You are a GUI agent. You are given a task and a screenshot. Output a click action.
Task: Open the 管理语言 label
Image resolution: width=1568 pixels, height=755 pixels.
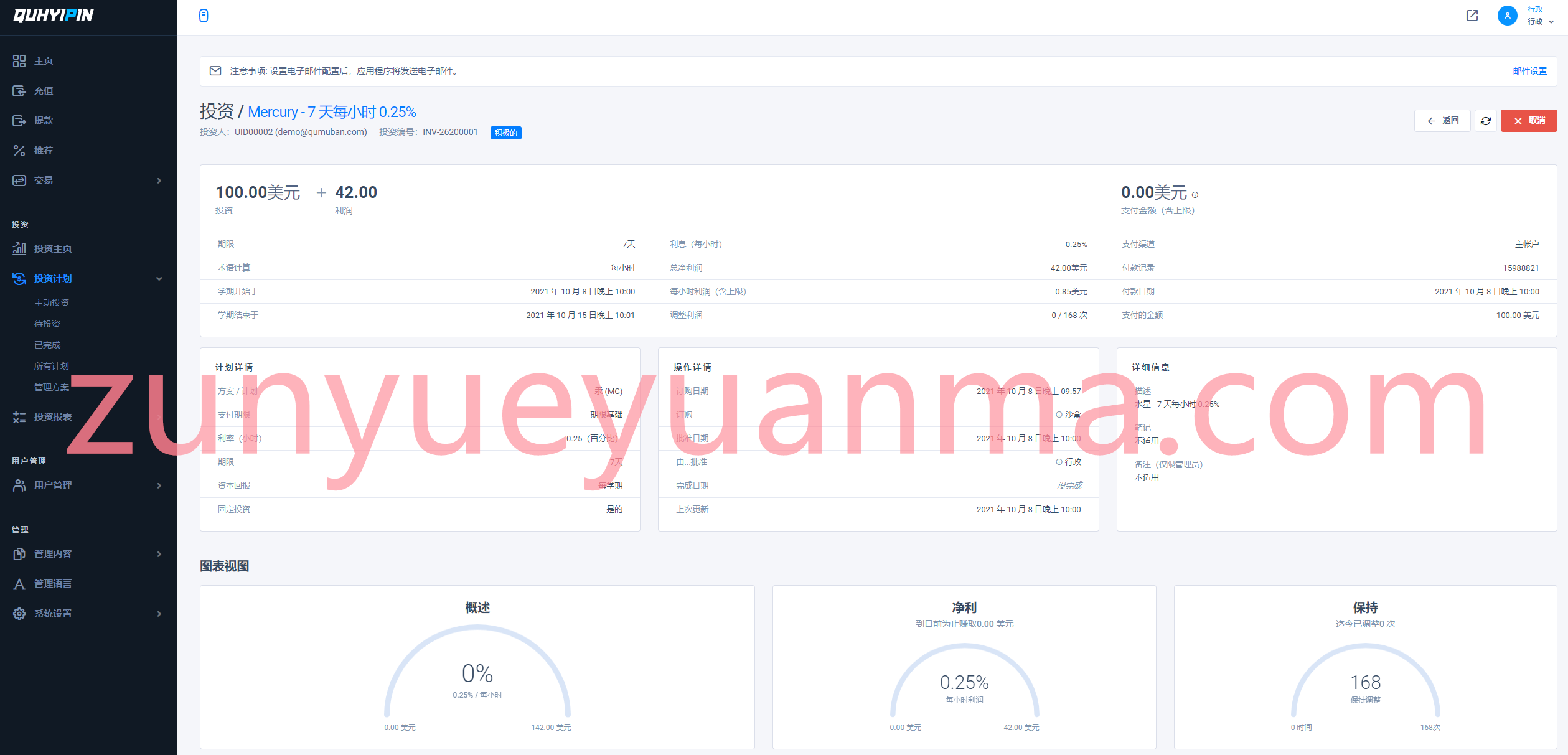53,583
